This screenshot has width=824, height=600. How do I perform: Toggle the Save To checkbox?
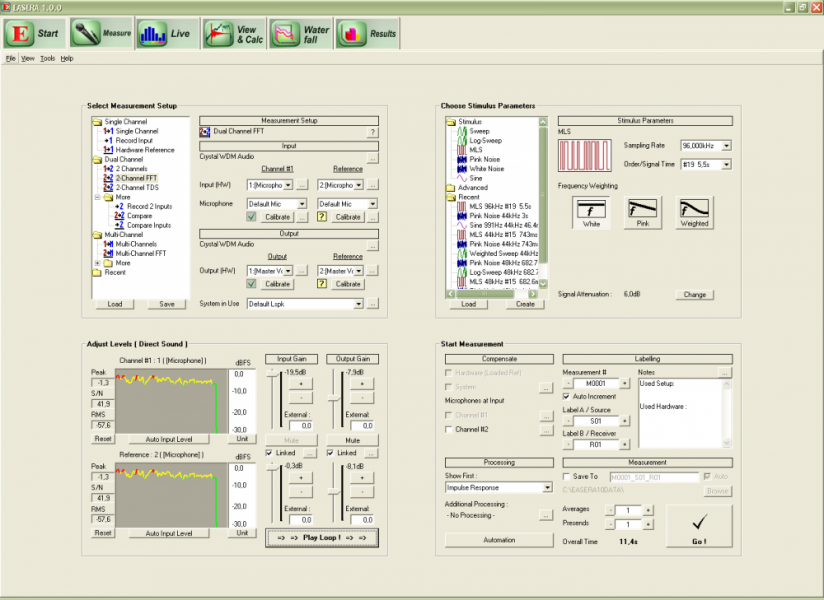coord(567,476)
